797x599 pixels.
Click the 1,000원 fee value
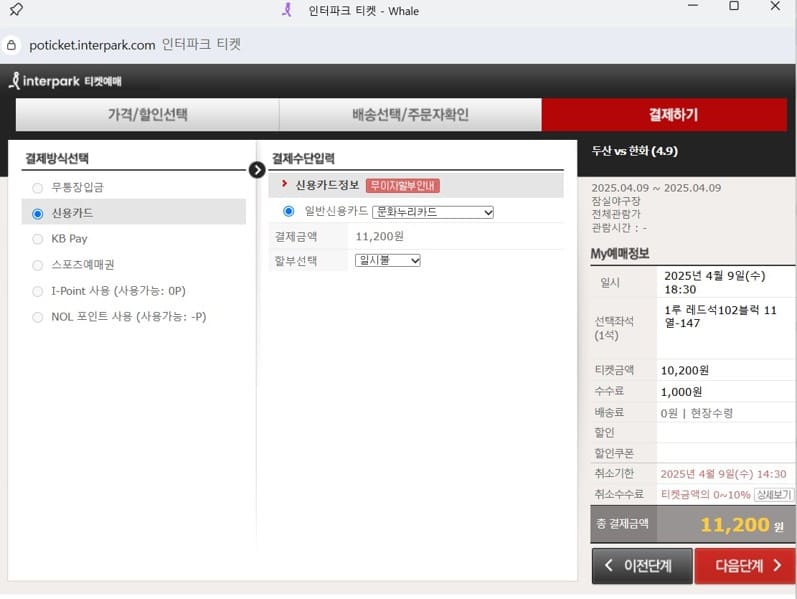pyautogui.click(x=682, y=392)
